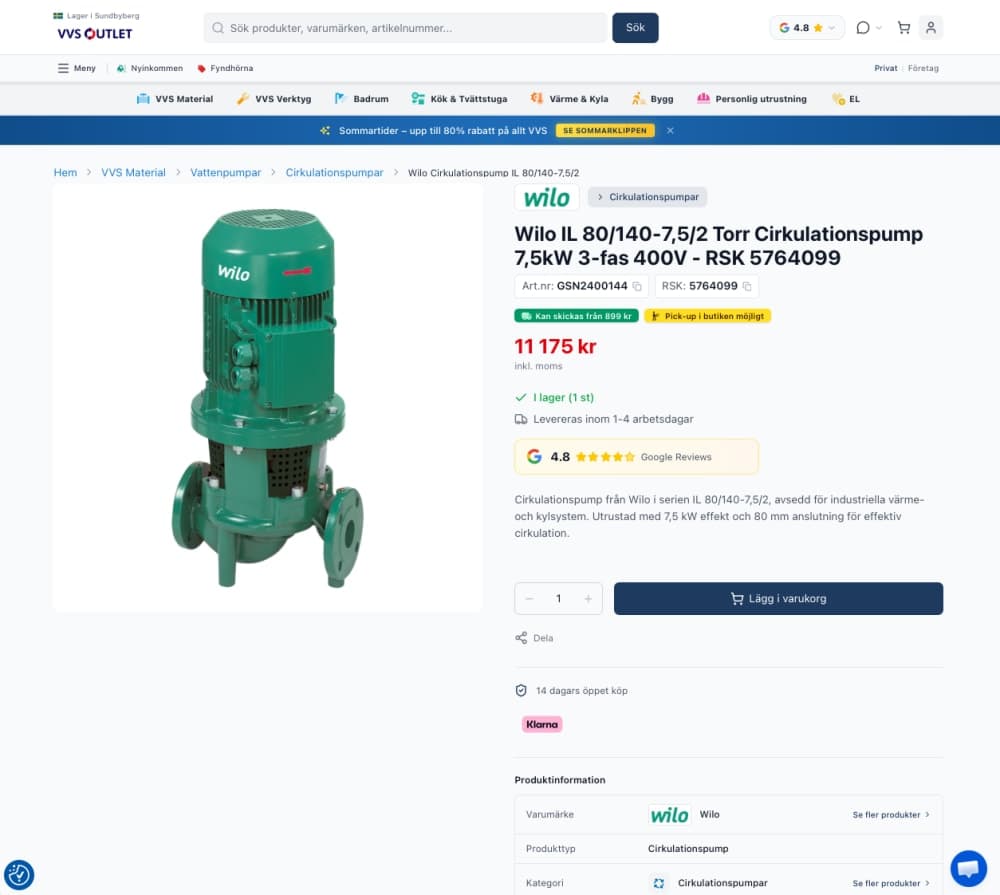Open the shopping cart icon
Screen dimensions: 1000x895
point(903,27)
